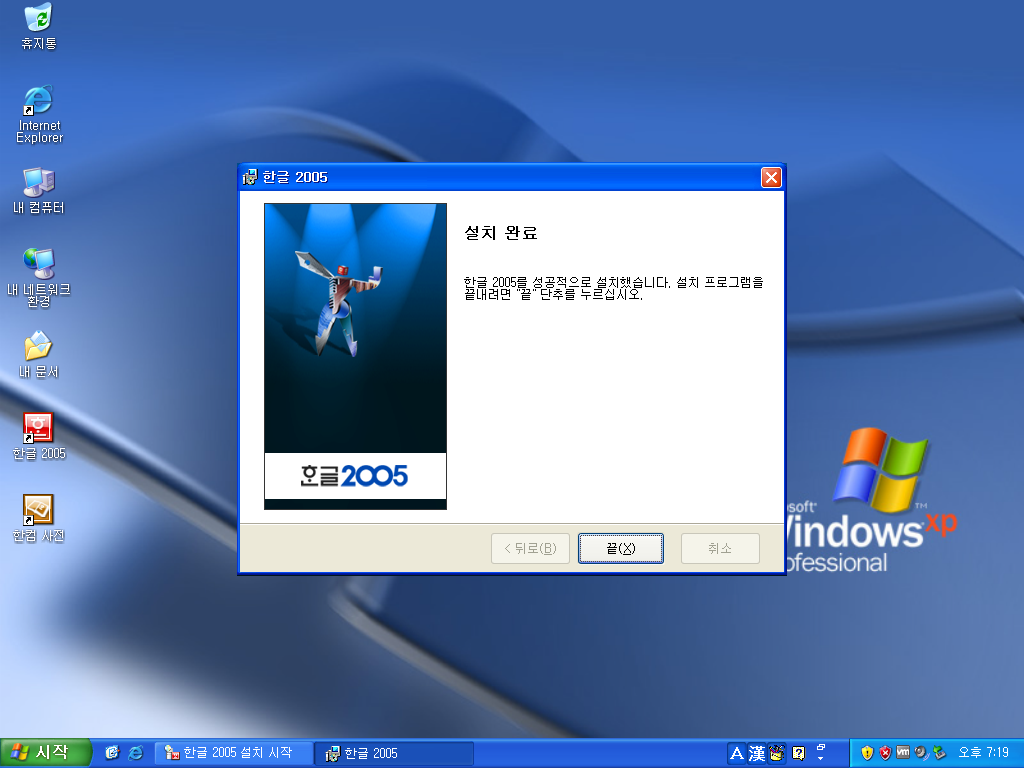Select the 한글 2005 desktop shortcut
The width and height of the screenshot is (1024, 768).
39,436
